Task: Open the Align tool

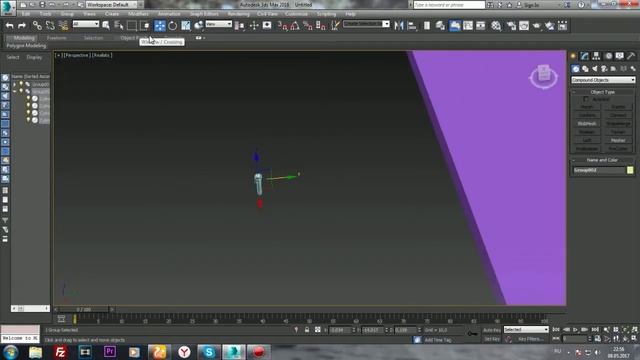Action: pyautogui.click(x=412, y=26)
